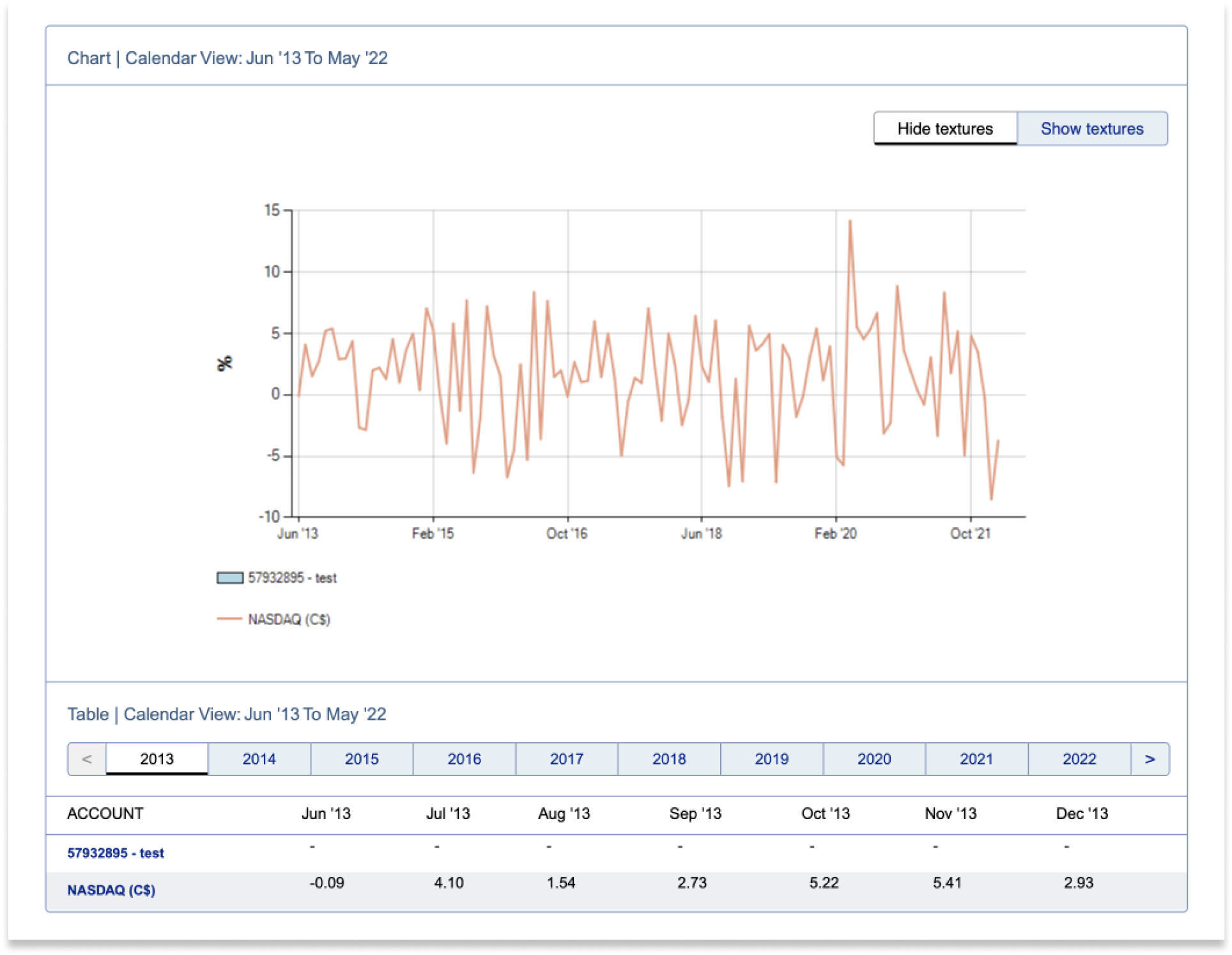Click the NASDAQ (C$) legend label
1232x955 pixels.
289,619
